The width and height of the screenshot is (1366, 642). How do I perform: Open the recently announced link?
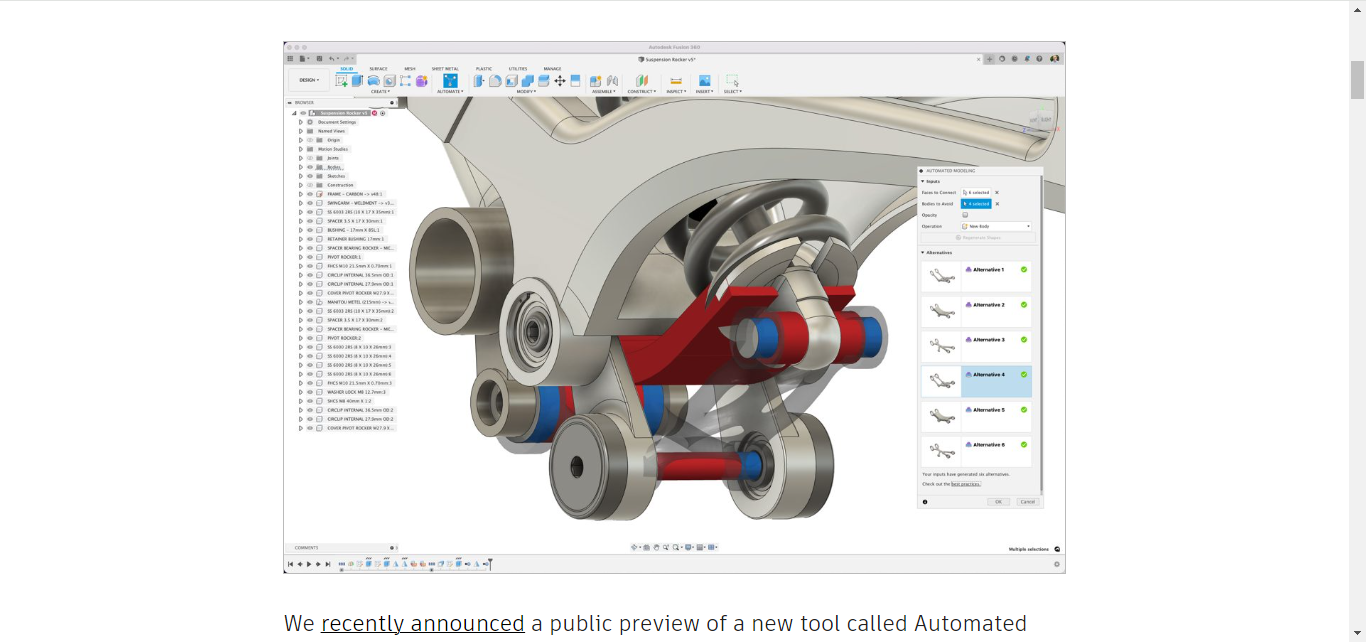coord(422,622)
